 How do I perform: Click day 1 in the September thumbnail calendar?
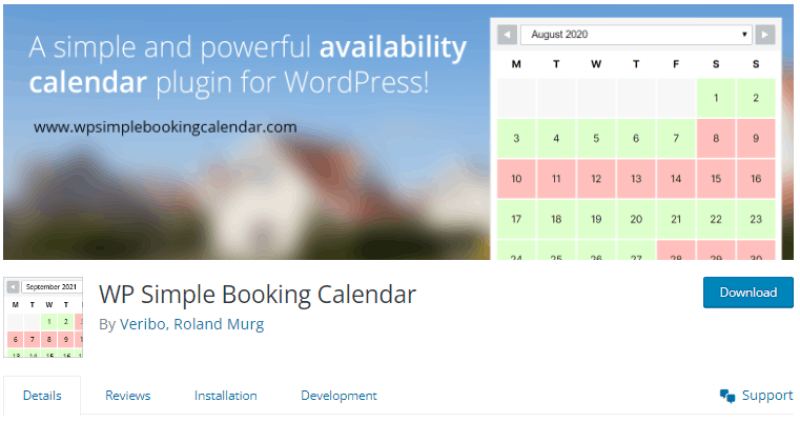(x=49, y=321)
